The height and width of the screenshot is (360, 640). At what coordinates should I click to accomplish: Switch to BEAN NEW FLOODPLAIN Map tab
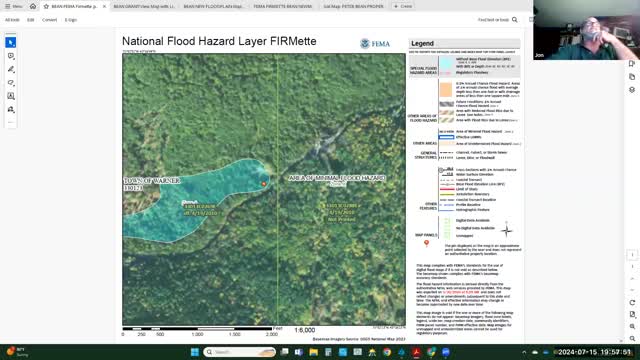click(213, 6)
